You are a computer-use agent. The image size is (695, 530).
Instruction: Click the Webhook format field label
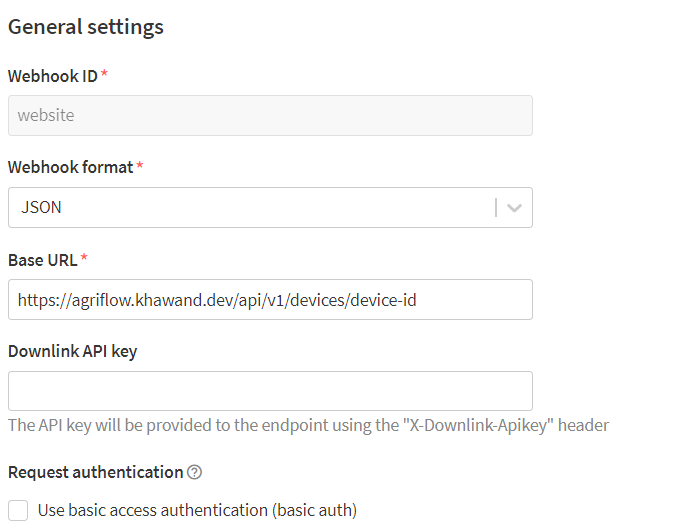(x=70, y=167)
